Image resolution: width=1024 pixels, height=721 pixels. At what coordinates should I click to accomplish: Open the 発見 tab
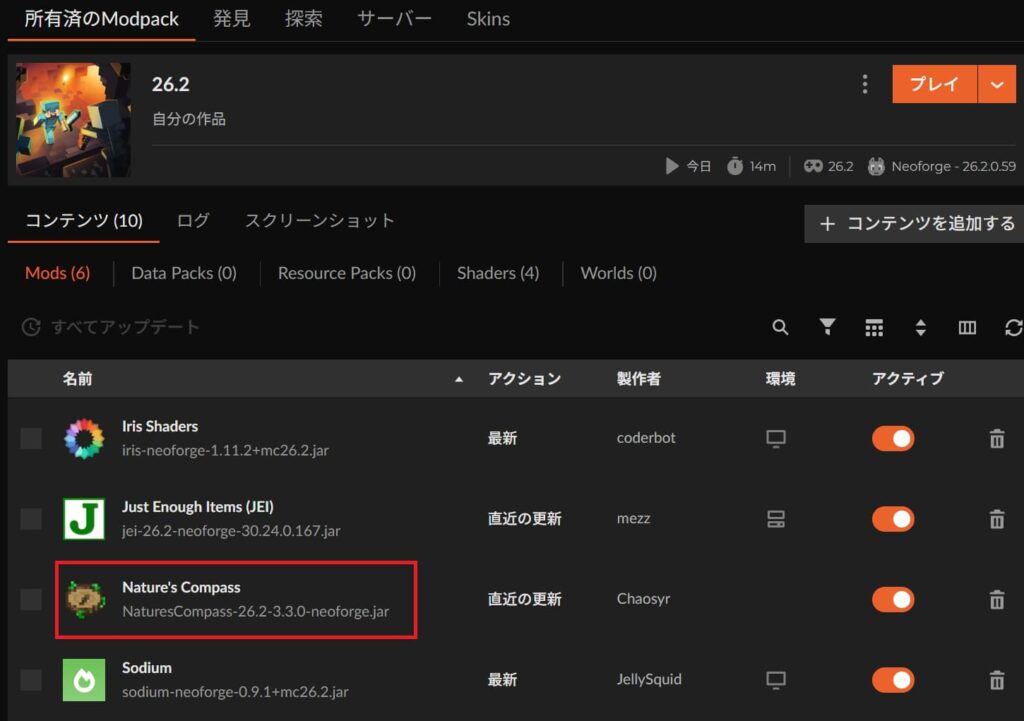pyautogui.click(x=232, y=19)
